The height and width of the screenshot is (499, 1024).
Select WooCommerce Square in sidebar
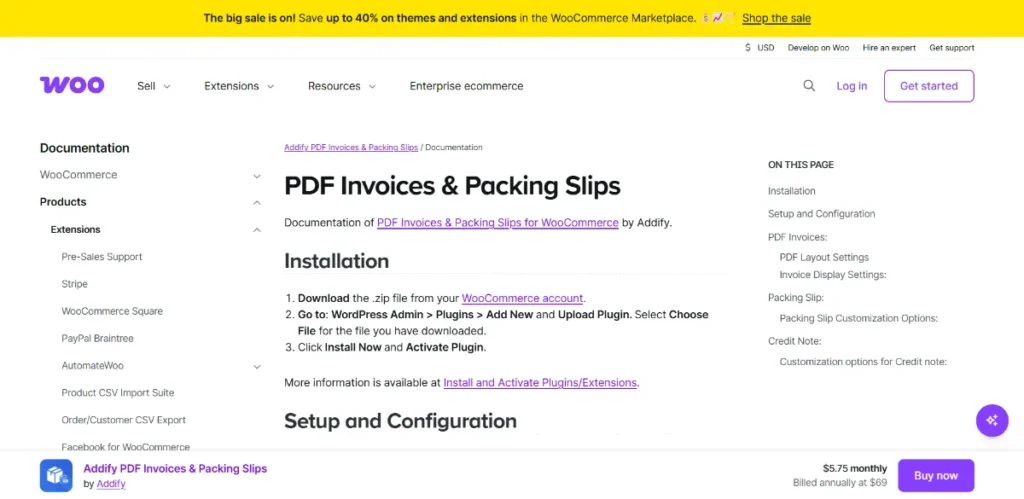(x=112, y=311)
